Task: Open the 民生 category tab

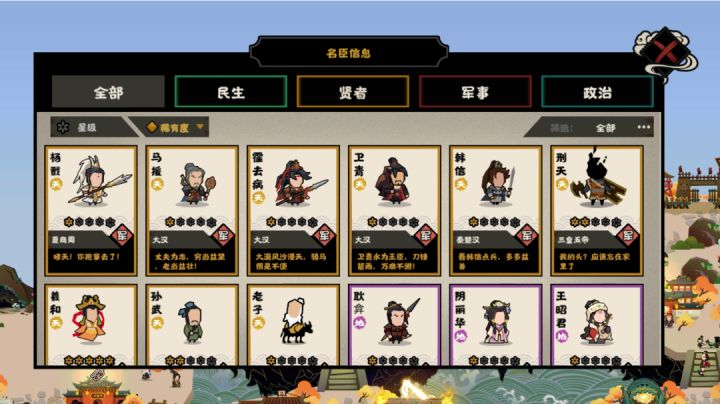Action: pos(231,92)
